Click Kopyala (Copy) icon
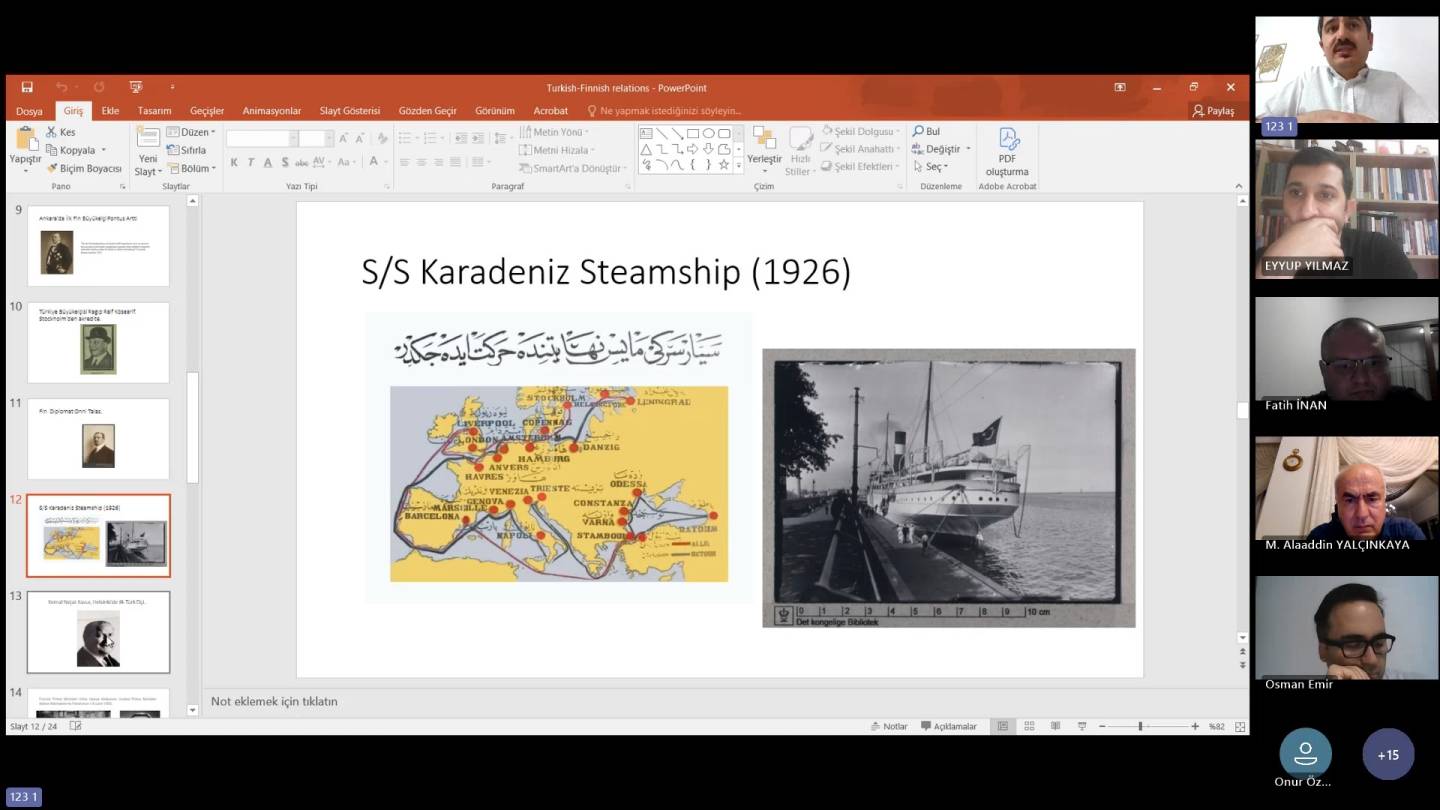1440x810 pixels. coord(52,150)
